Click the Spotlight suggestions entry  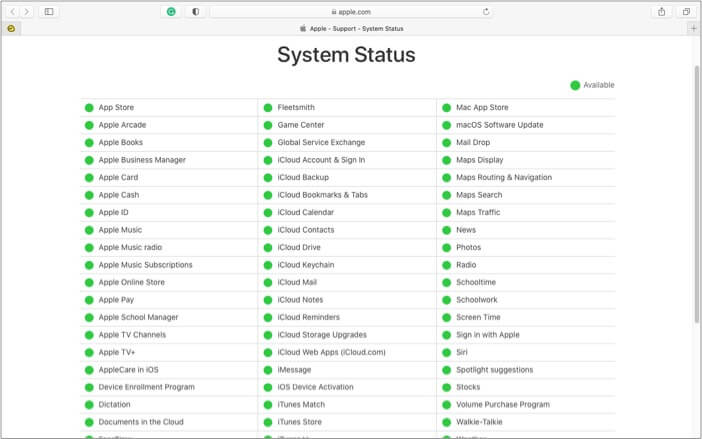click(494, 370)
